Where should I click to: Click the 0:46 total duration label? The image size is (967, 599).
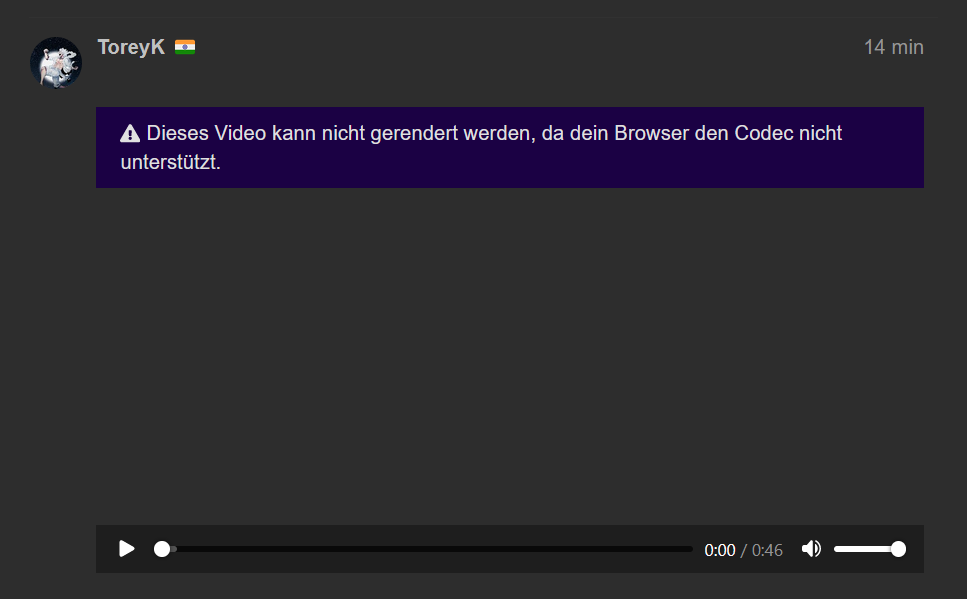pyautogui.click(x=767, y=550)
